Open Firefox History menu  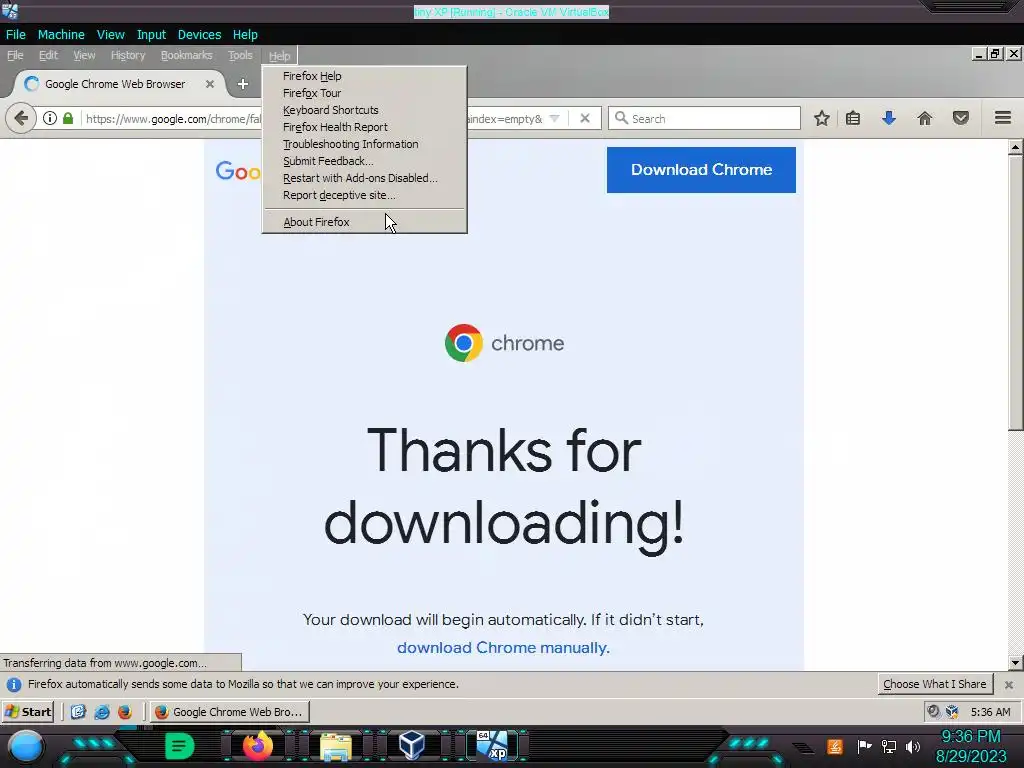point(128,56)
